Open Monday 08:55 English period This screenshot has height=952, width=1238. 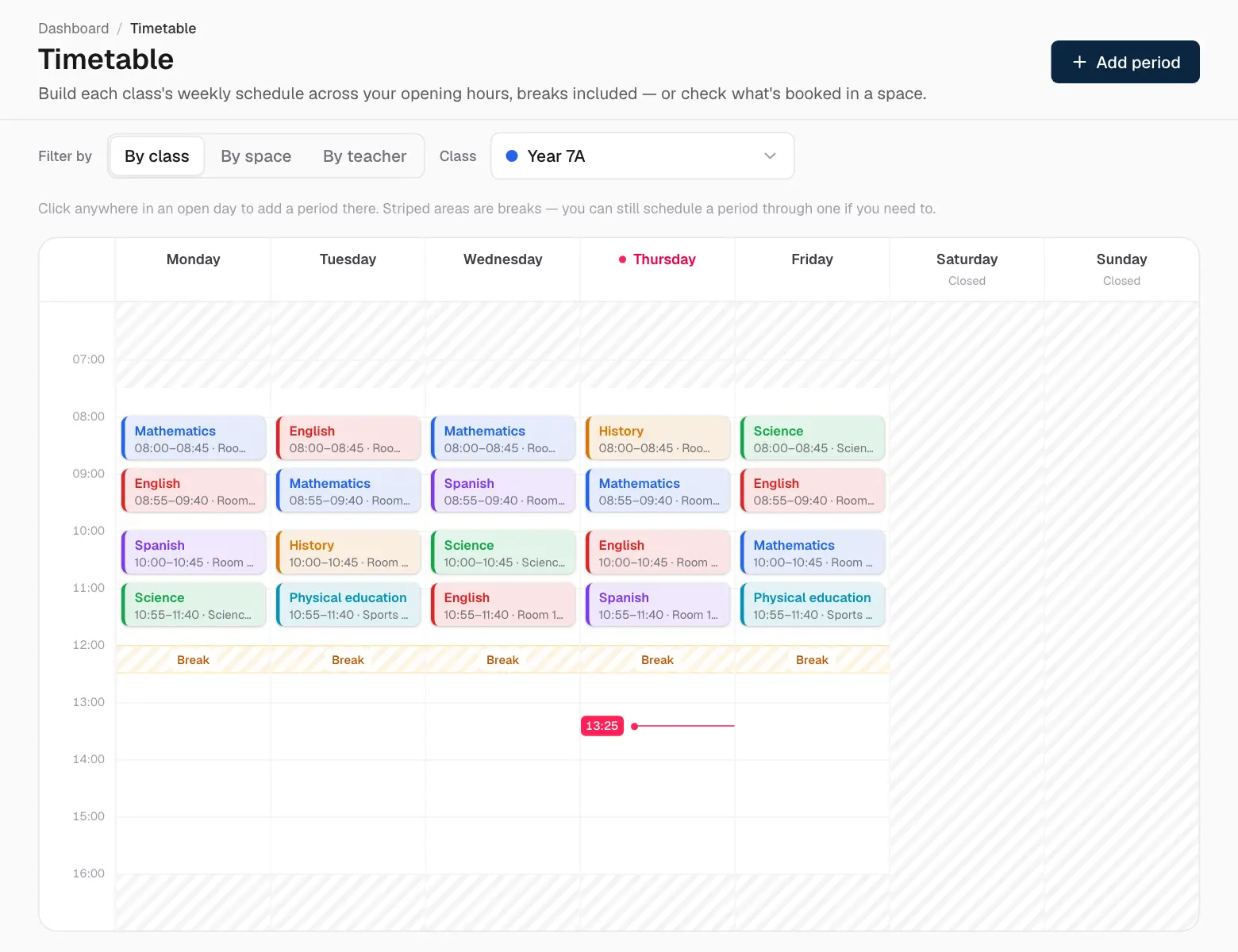point(194,490)
